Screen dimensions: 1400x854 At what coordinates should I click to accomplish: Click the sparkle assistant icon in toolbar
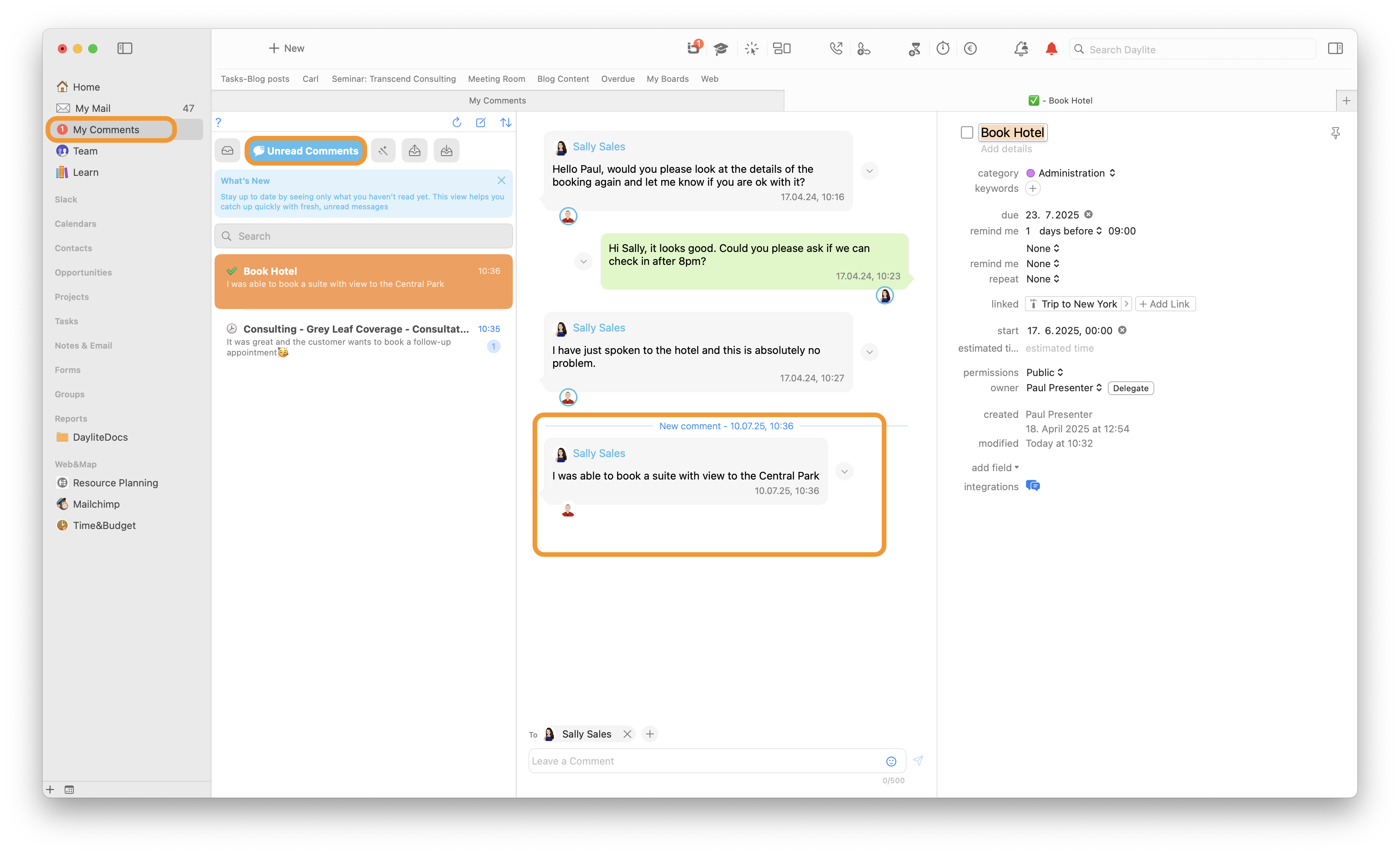coord(751,49)
